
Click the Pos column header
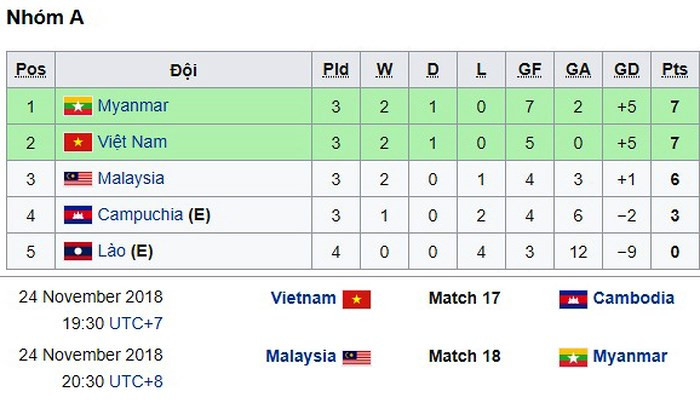31,69
